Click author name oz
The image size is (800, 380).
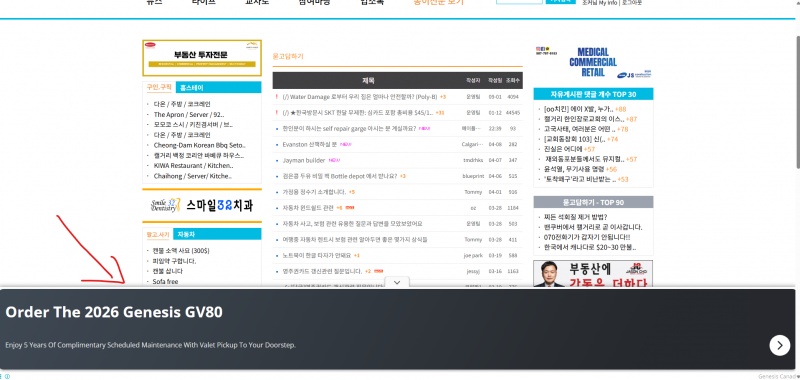[473, 208]
